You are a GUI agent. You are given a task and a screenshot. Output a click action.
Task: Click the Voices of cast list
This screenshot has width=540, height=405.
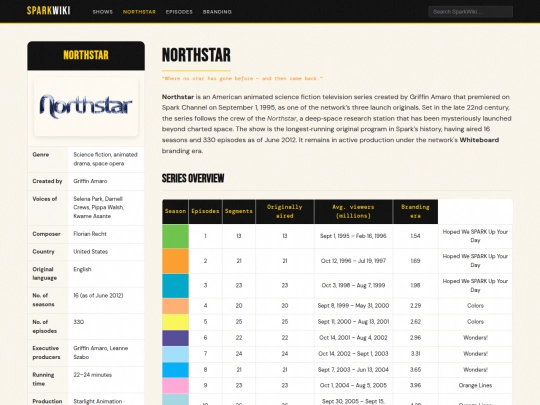[x=98, y=208]
